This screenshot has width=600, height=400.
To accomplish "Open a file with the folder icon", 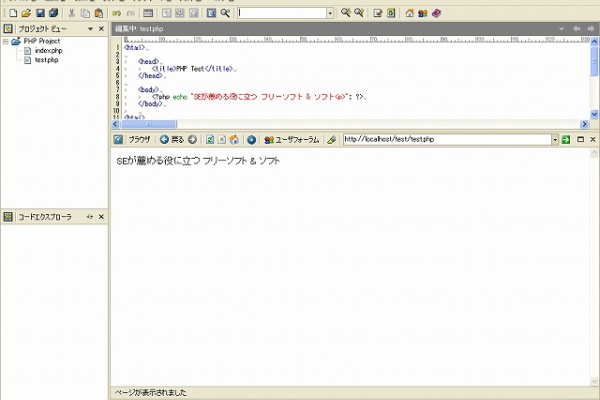I will click(x=26, y=13).
